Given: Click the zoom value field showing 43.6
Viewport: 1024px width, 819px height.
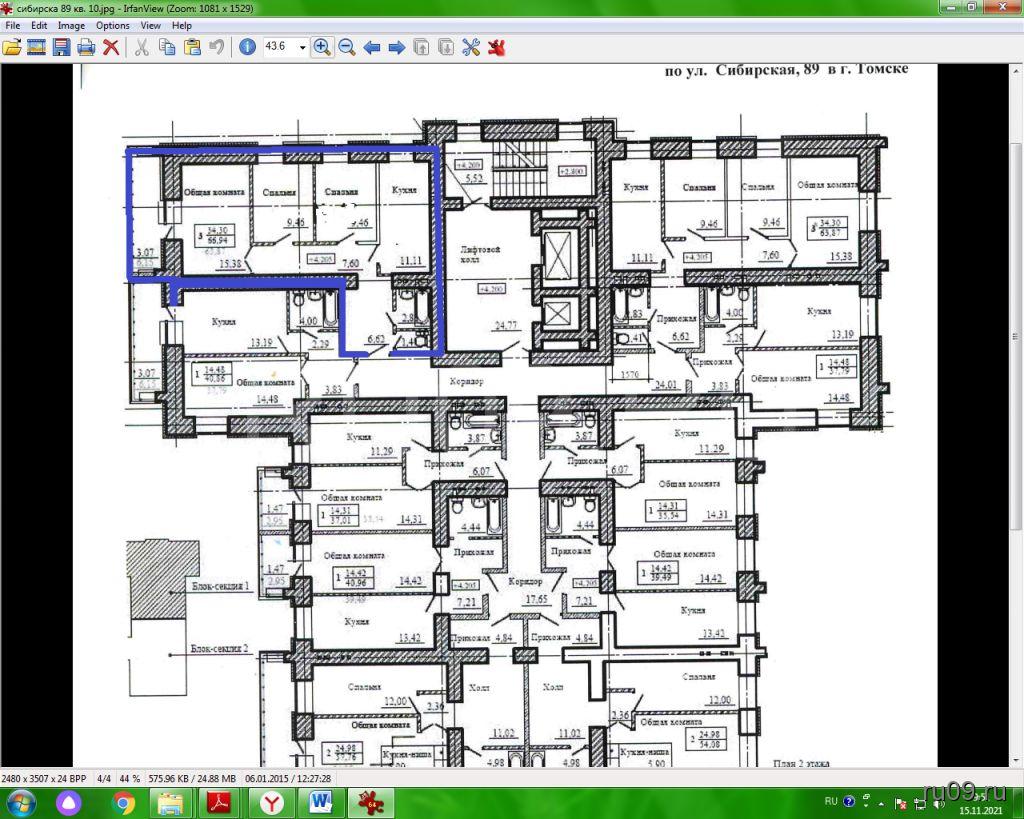Looking at the screenshot, I should pos(277,47).
